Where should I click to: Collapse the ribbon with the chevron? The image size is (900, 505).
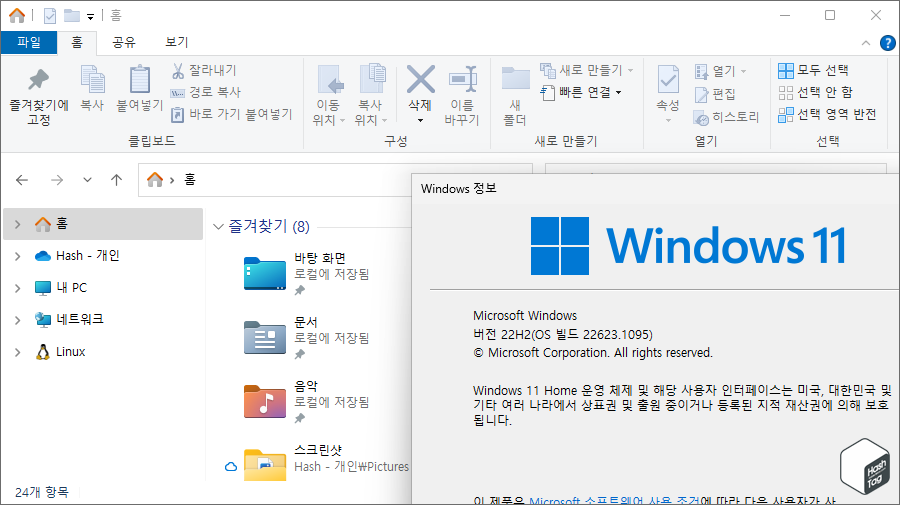pyautogui.click(x=866, y=43)
